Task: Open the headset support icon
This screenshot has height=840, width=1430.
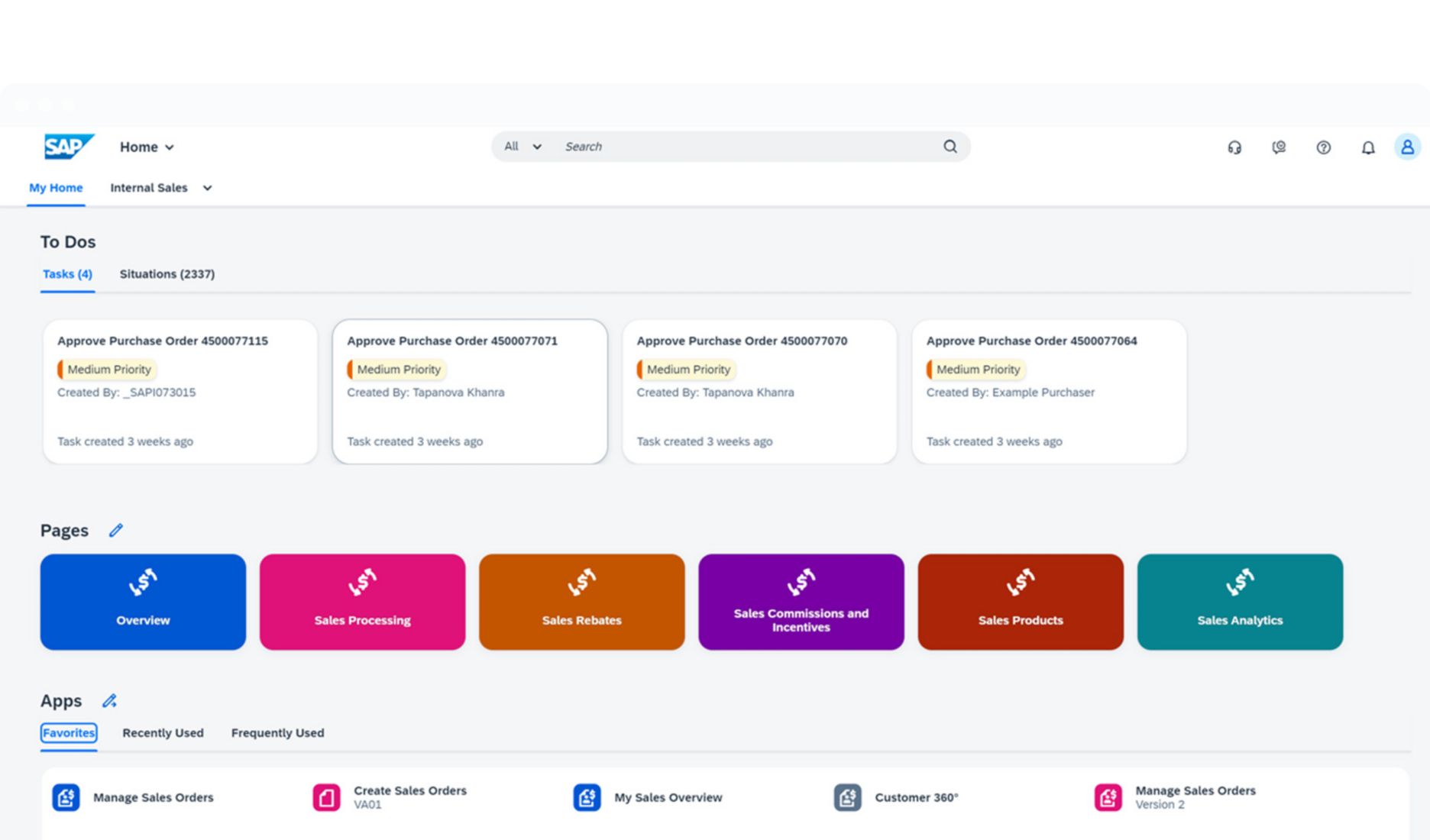Action: pyautogui.click(x=1234, y=147)
